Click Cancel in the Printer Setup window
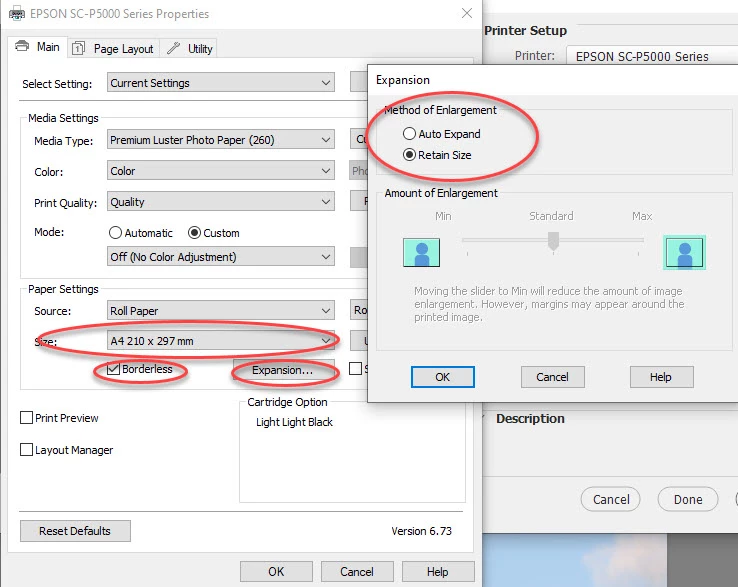This screenshot has height=587, width=738. pyautogui.click(x=611, y=499)
